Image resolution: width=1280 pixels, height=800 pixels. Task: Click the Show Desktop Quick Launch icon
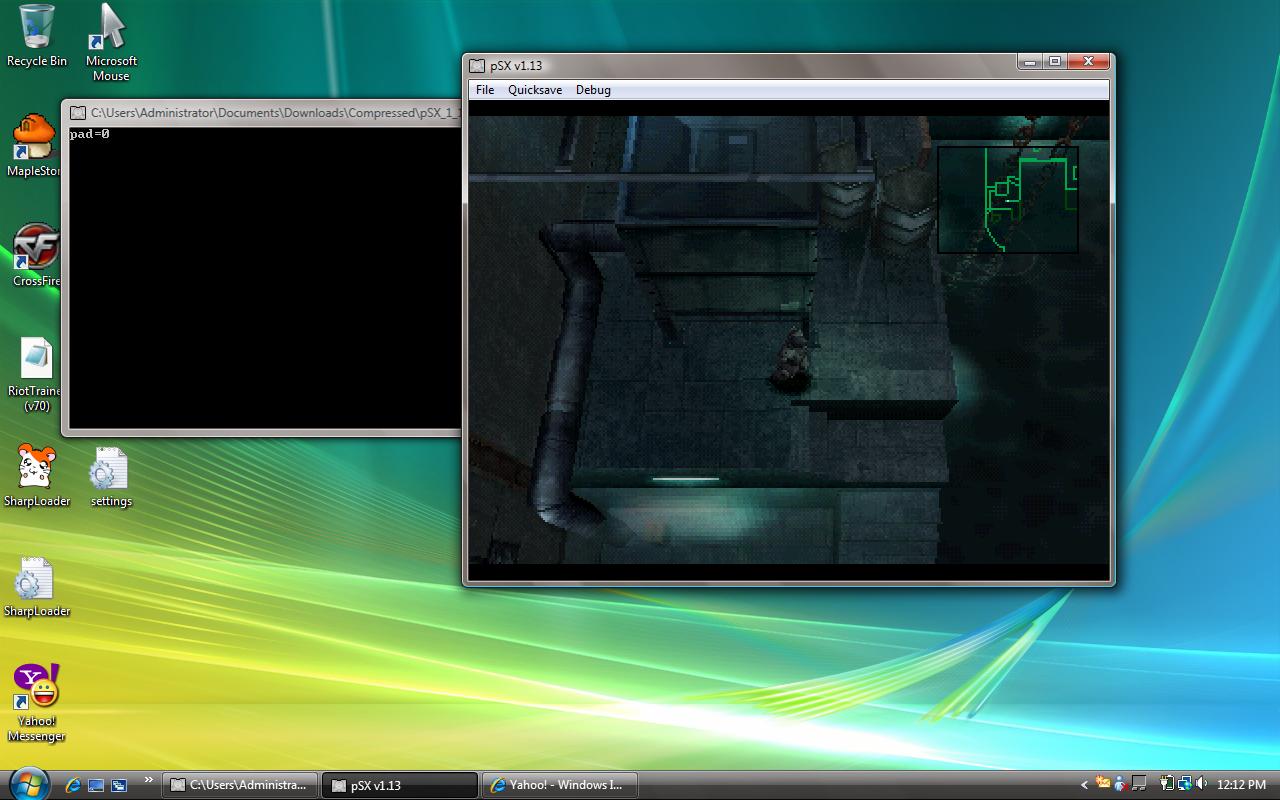pyautogui.click(x=96, y=785)
